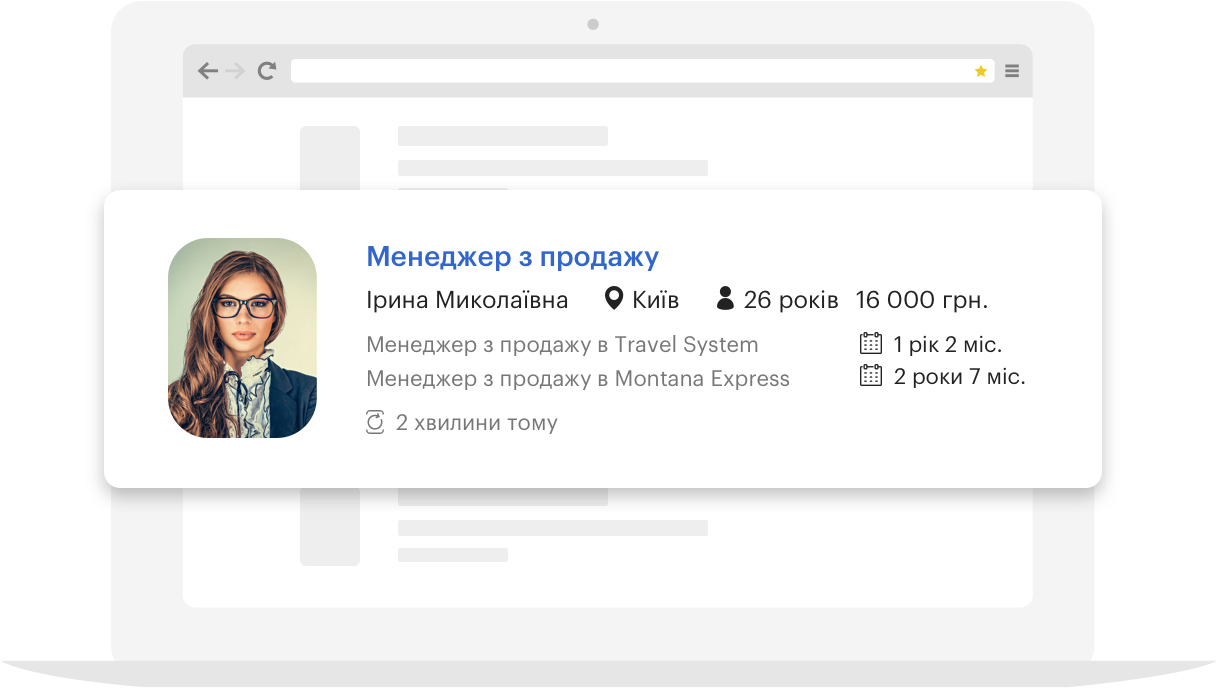This screenshot has width=1218, height=688.
Task: Select the name Ірина Миколаївна
Action: click(x=467, y=300)
